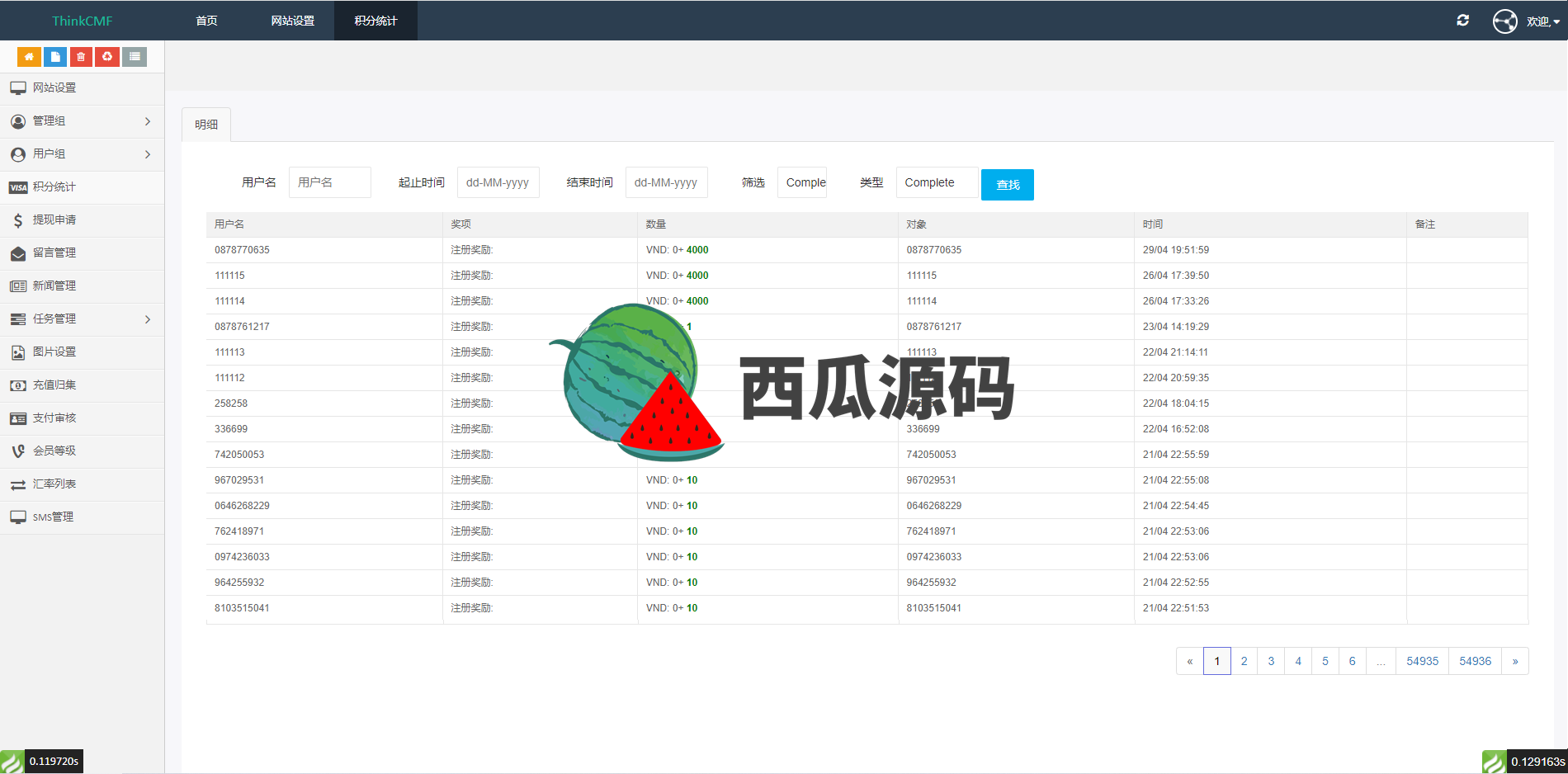Click the refresh icon in top bar

point(1463,21)
